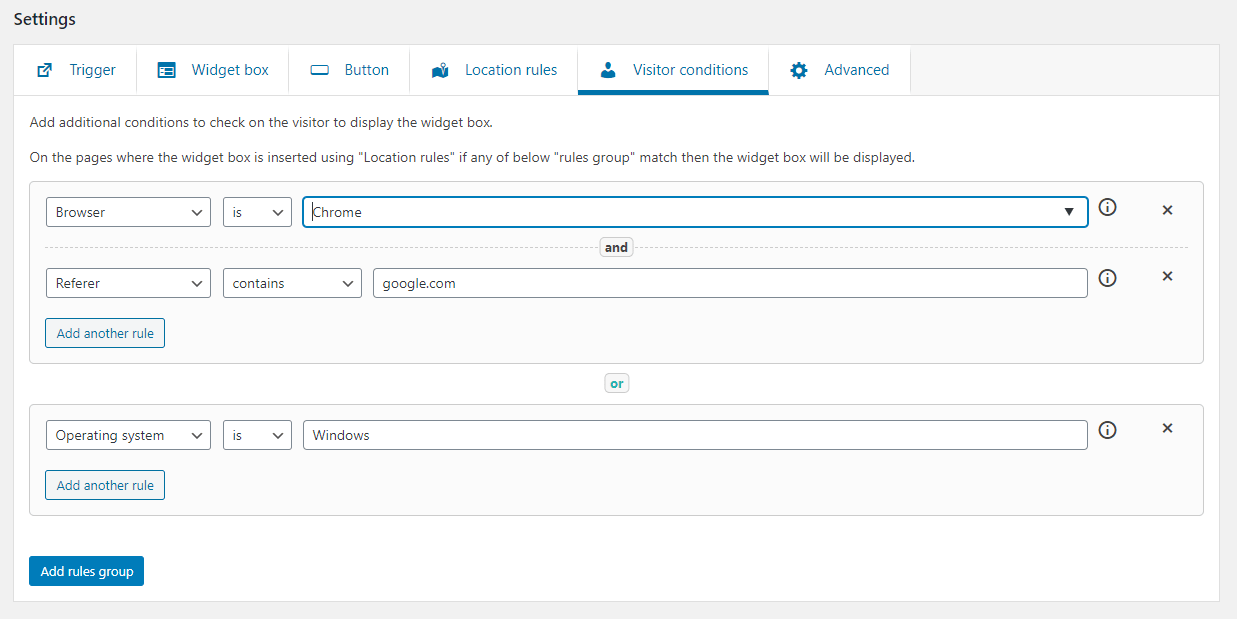Image resolution: width=1237 pixels, height=619 pixels.
Task: Remove the Browser rule with X
Action: click(x=1167, y=210)
